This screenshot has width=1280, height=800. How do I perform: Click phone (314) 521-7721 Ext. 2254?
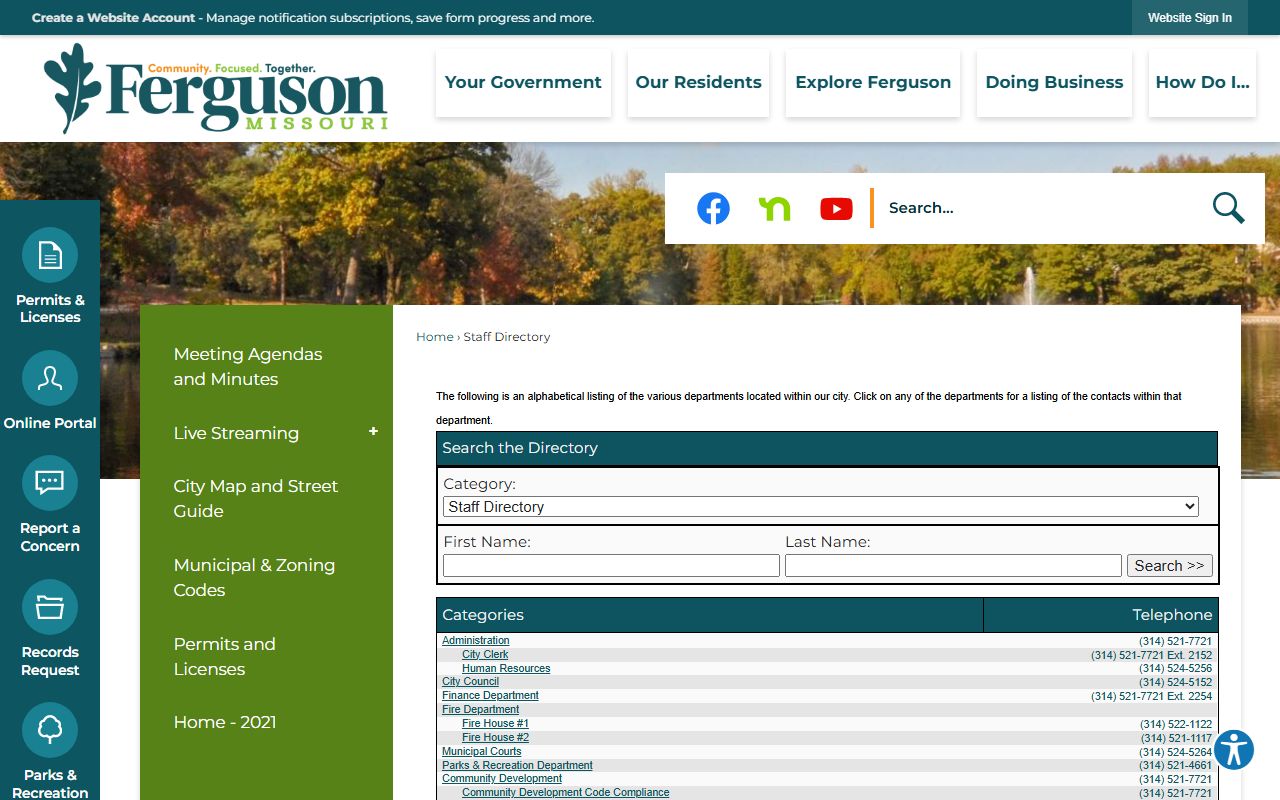pyautogui.click(x=1151, y=696)
